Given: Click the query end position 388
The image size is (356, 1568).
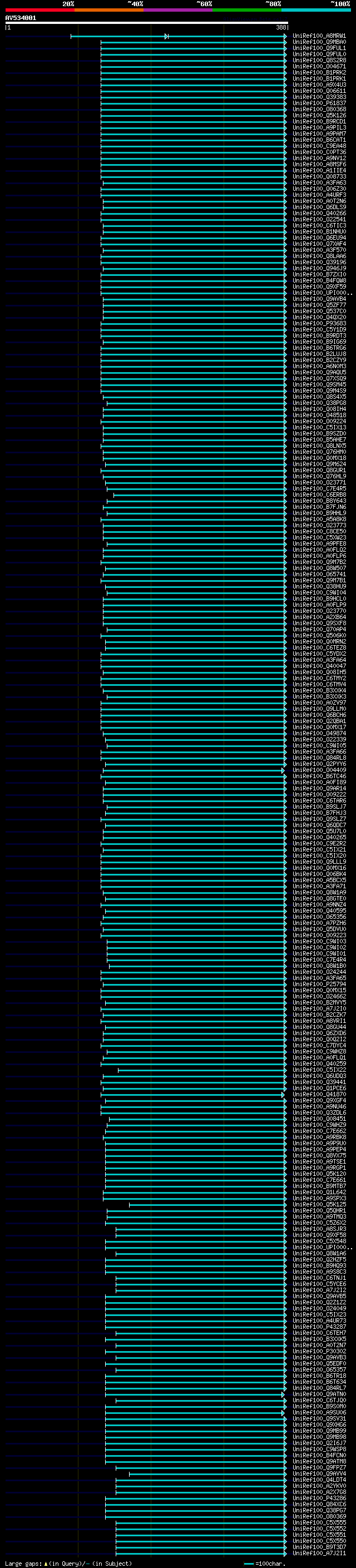Looking at the screenshot, I should [280, 27].
